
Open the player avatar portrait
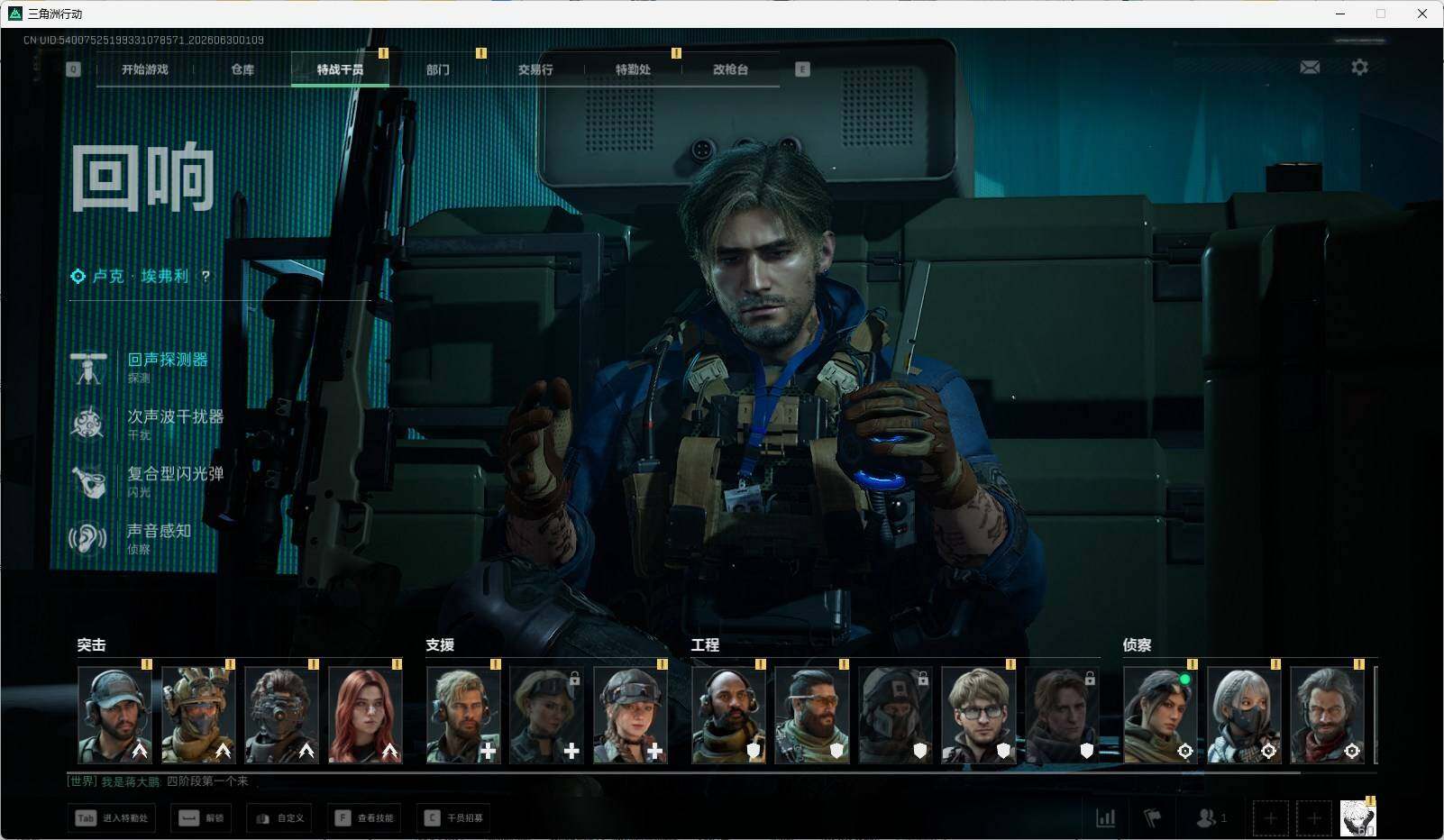pos(1358,818)
